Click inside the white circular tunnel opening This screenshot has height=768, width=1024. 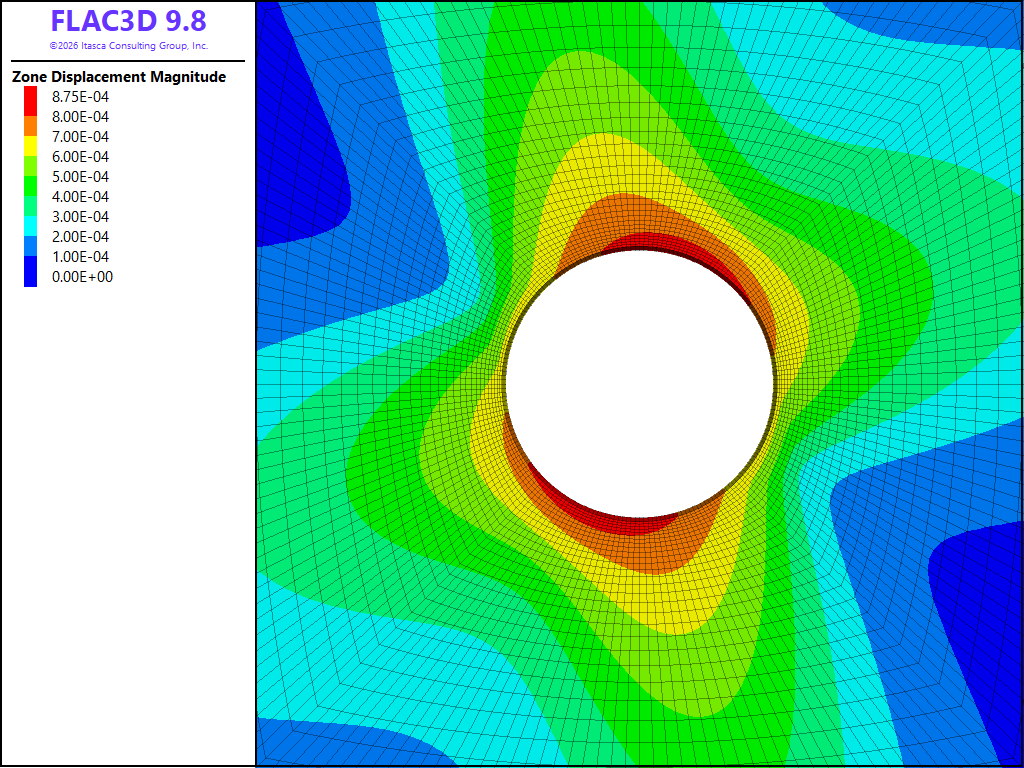click(640, 383)
